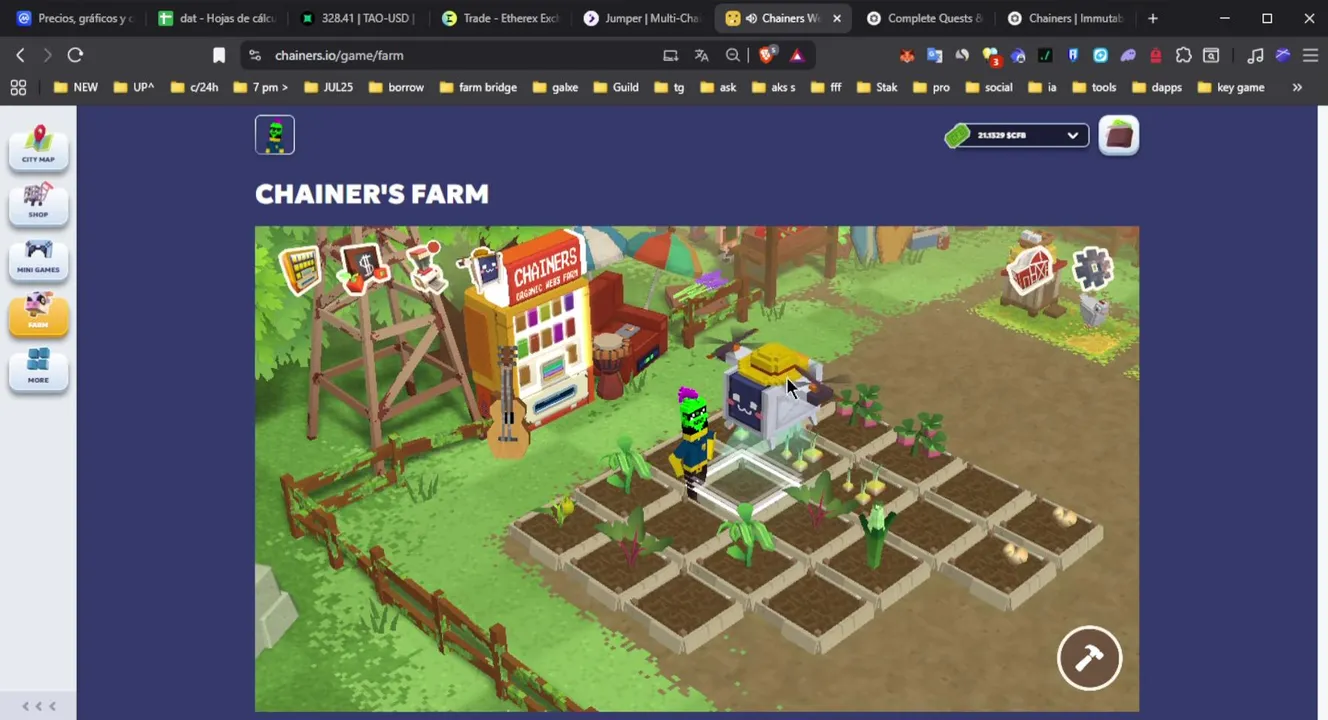Open the music note media control

pyautogui.click(x=1255, y=55)
